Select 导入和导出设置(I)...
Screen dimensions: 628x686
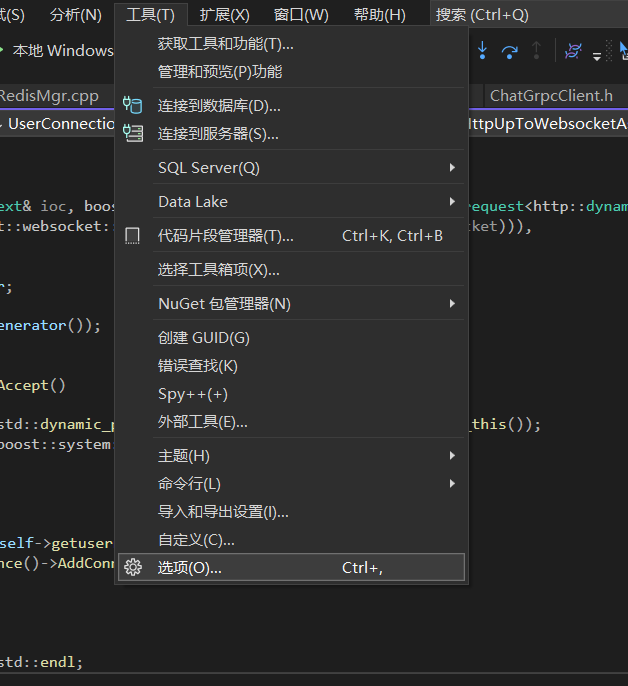click(291, 512)
